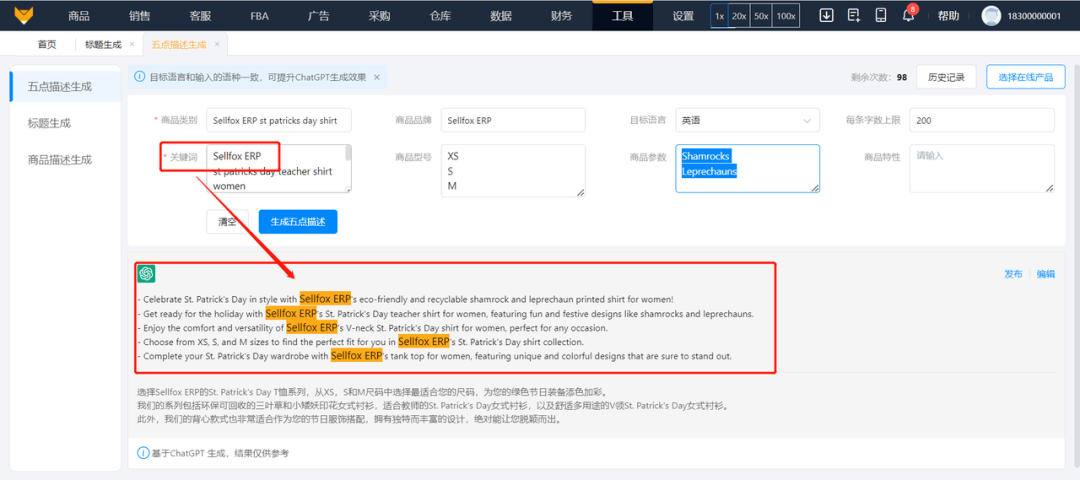Select the 1x zoom option
This screenshot has width=1080, height=480.
pyautogui.click(x=719, y=16)
